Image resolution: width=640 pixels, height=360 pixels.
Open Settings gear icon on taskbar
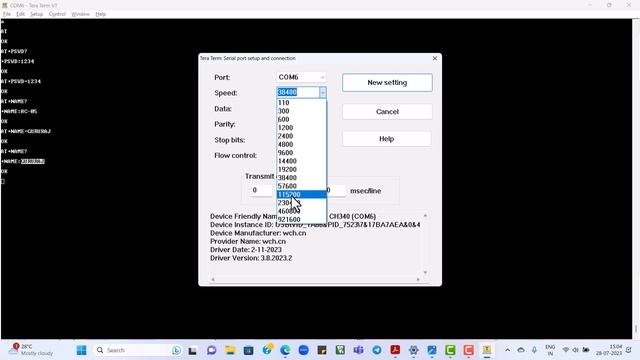click(413, 350)
